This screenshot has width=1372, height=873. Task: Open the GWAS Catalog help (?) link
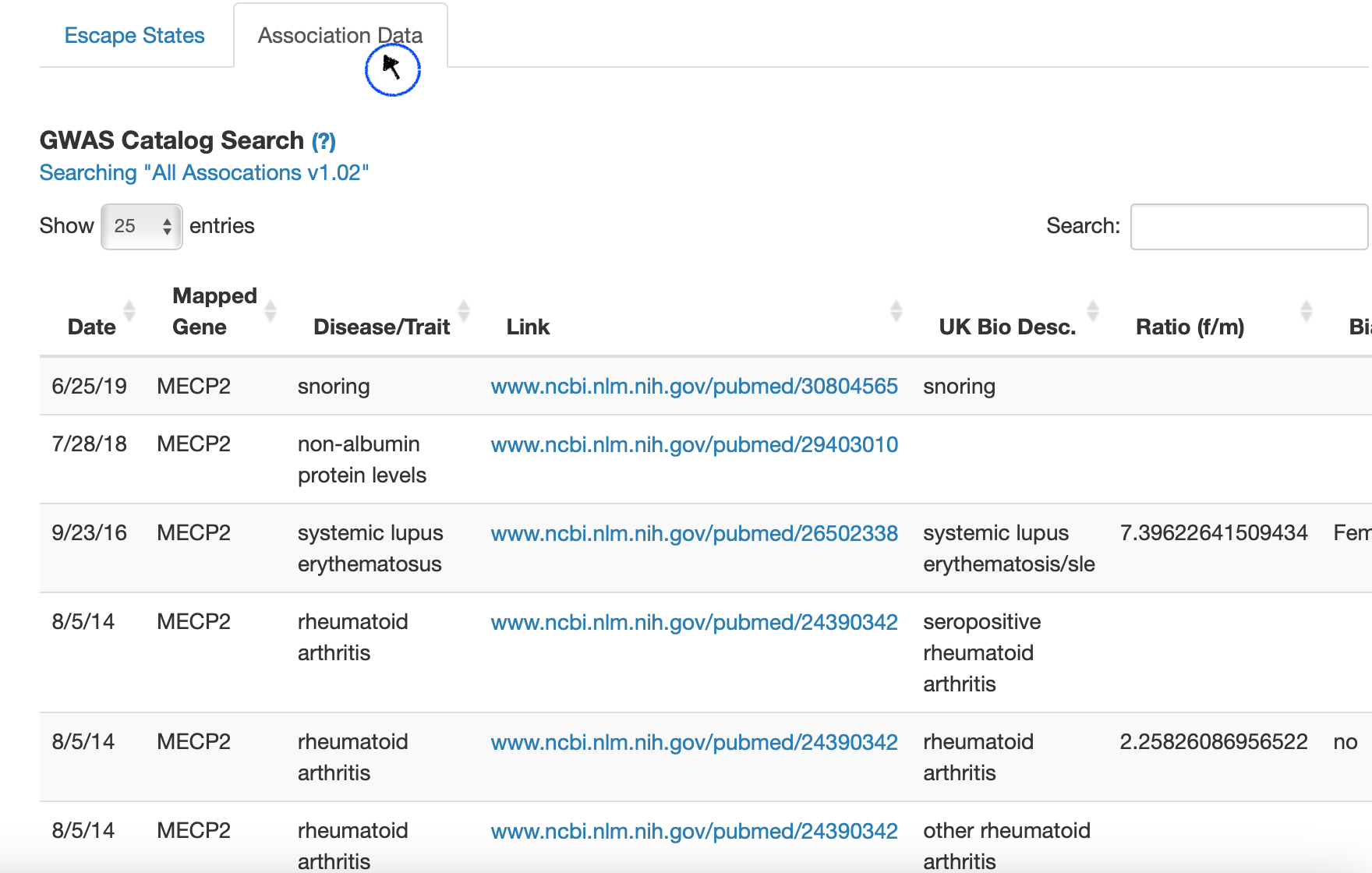tap(324, 142)
